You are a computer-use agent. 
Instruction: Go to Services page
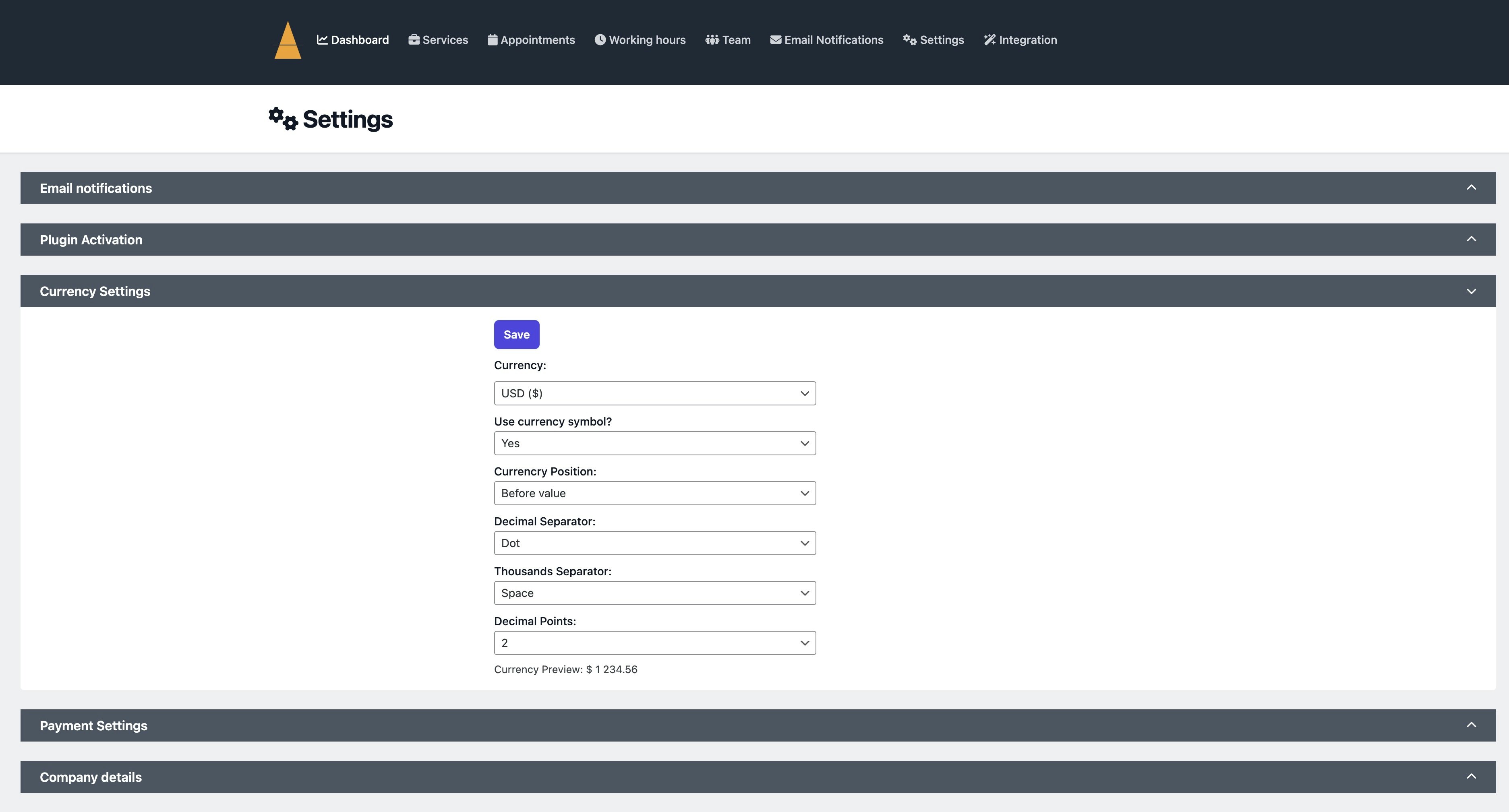[x=438, y=40]
